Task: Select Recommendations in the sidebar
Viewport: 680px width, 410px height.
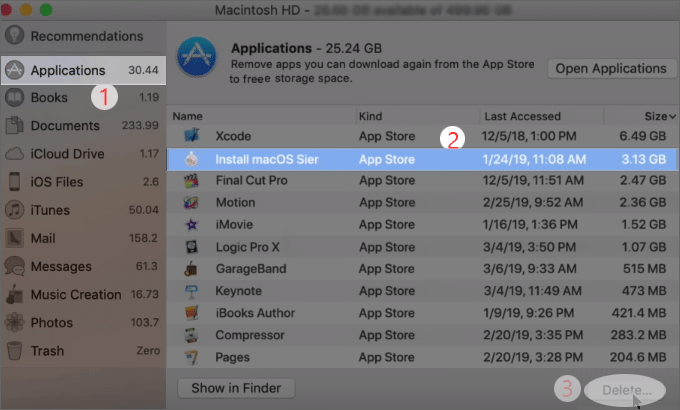Action: 83,36
